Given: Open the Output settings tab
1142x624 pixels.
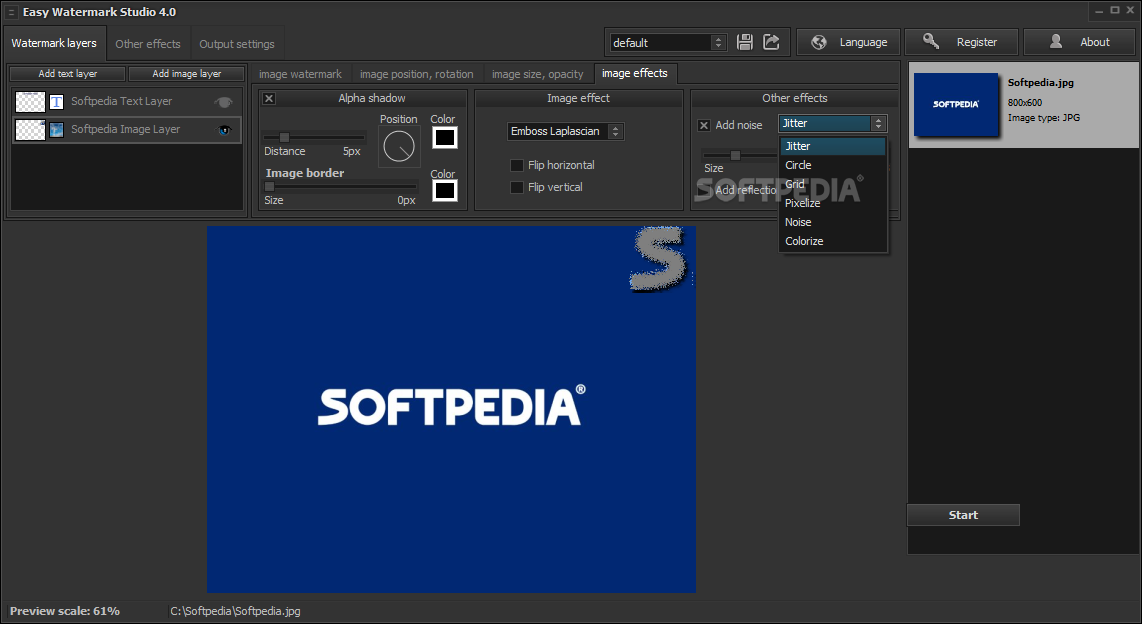Looking at the screenshot, I should coord(237,44).
